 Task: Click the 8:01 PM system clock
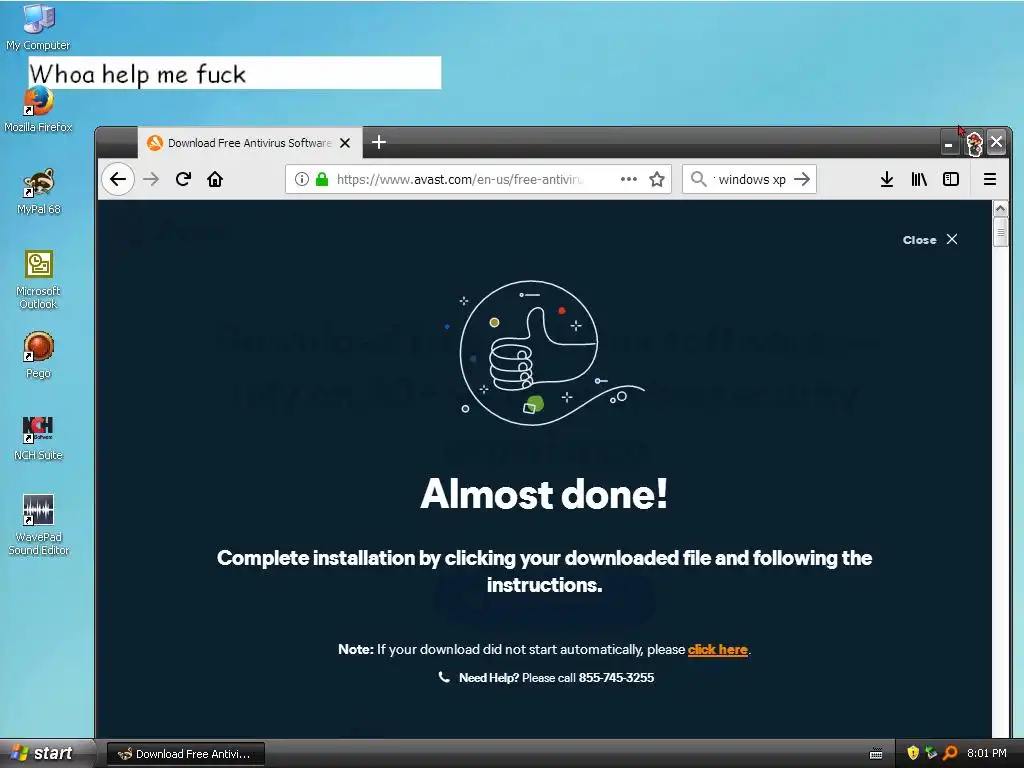pos(987,754)
